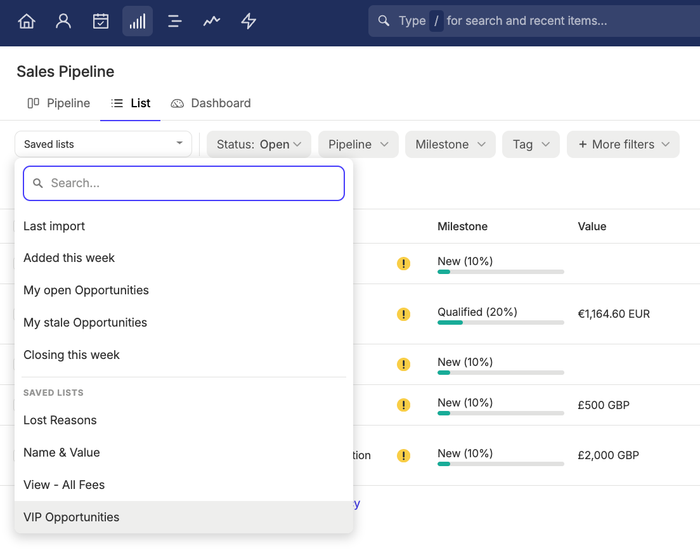Screen dimensions: 700x555
Task: Click the £2,000 GBP value
Action: (x=608, y=455)
